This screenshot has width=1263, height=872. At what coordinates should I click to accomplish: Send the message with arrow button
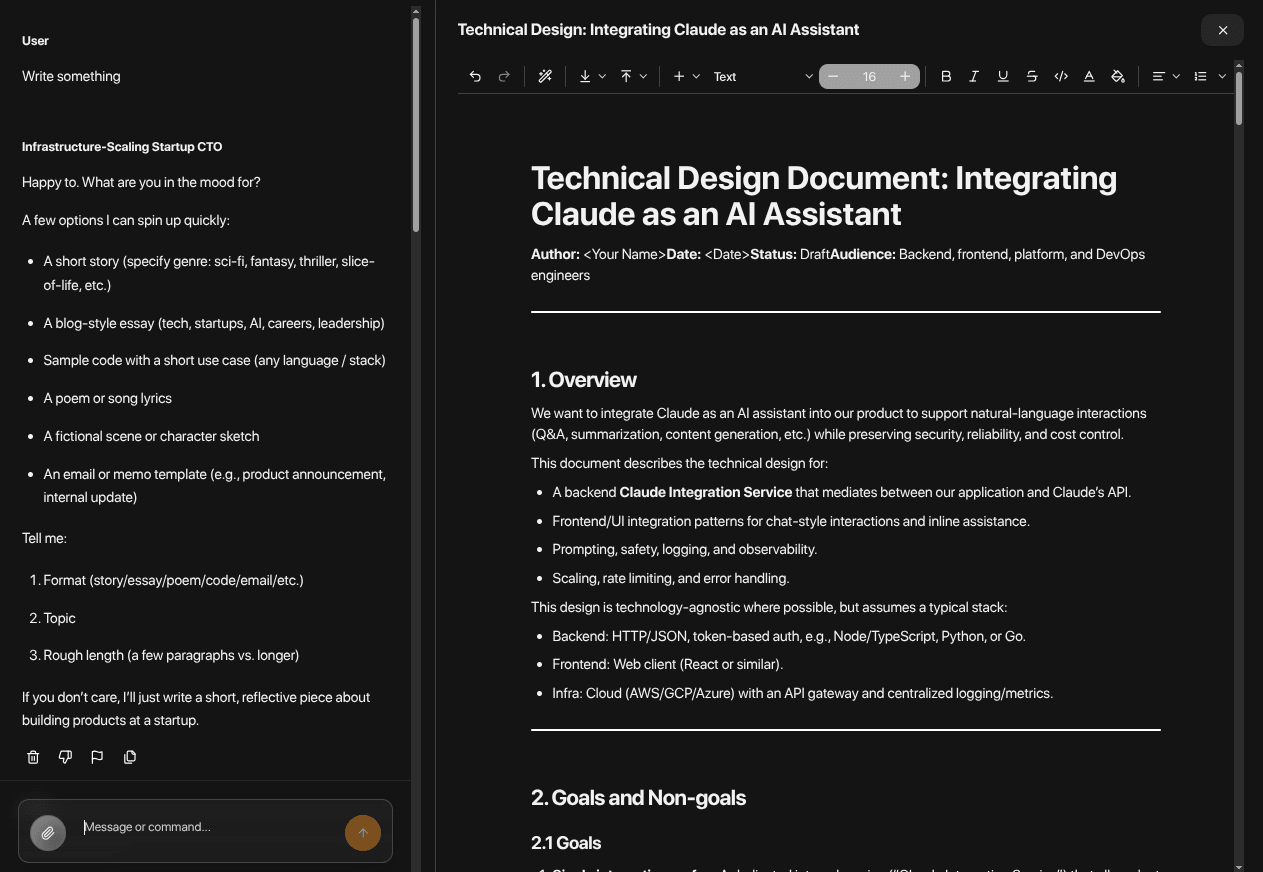363,832
